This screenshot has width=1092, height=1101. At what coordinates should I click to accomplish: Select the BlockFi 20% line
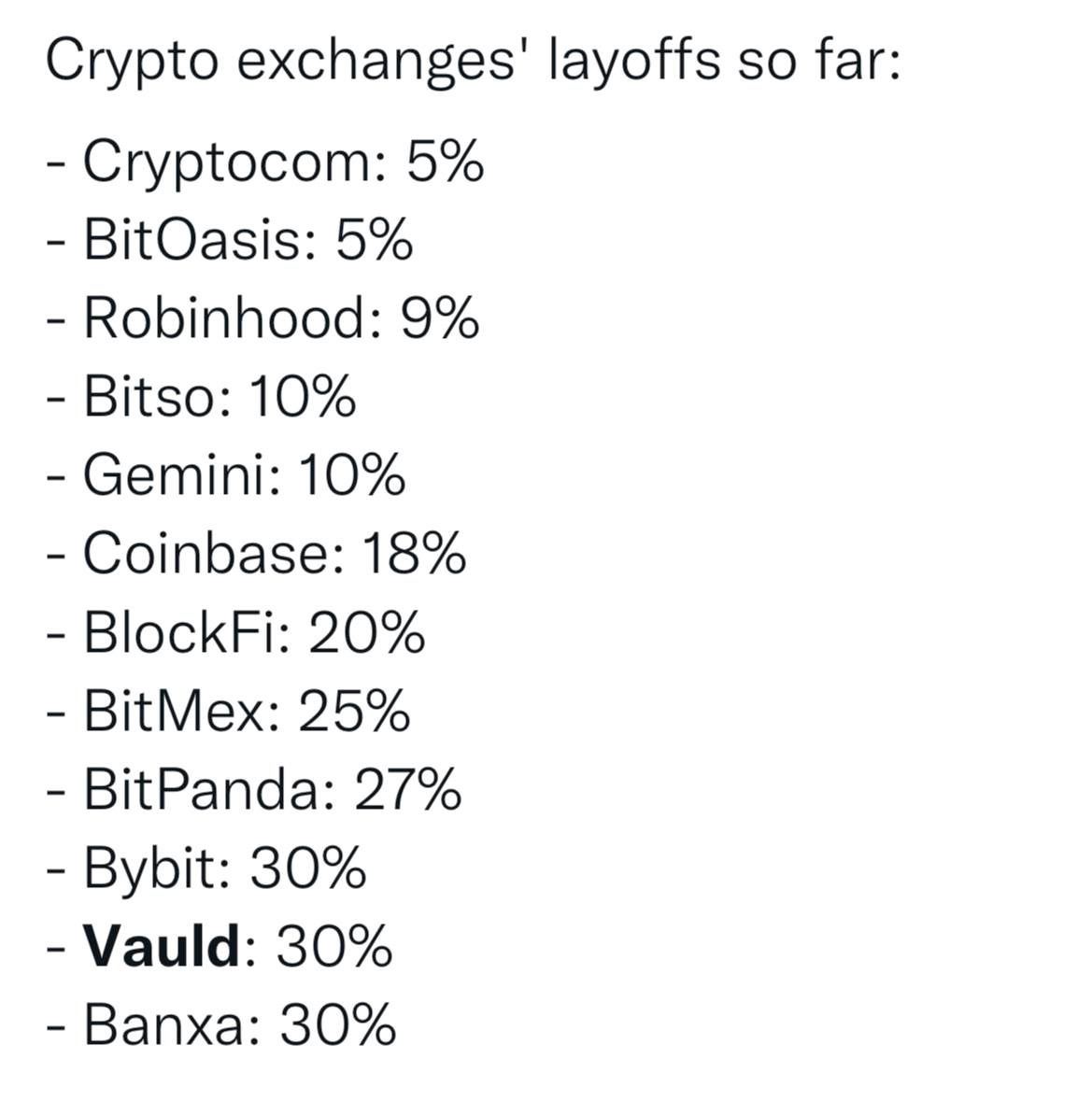coord(236,632)
